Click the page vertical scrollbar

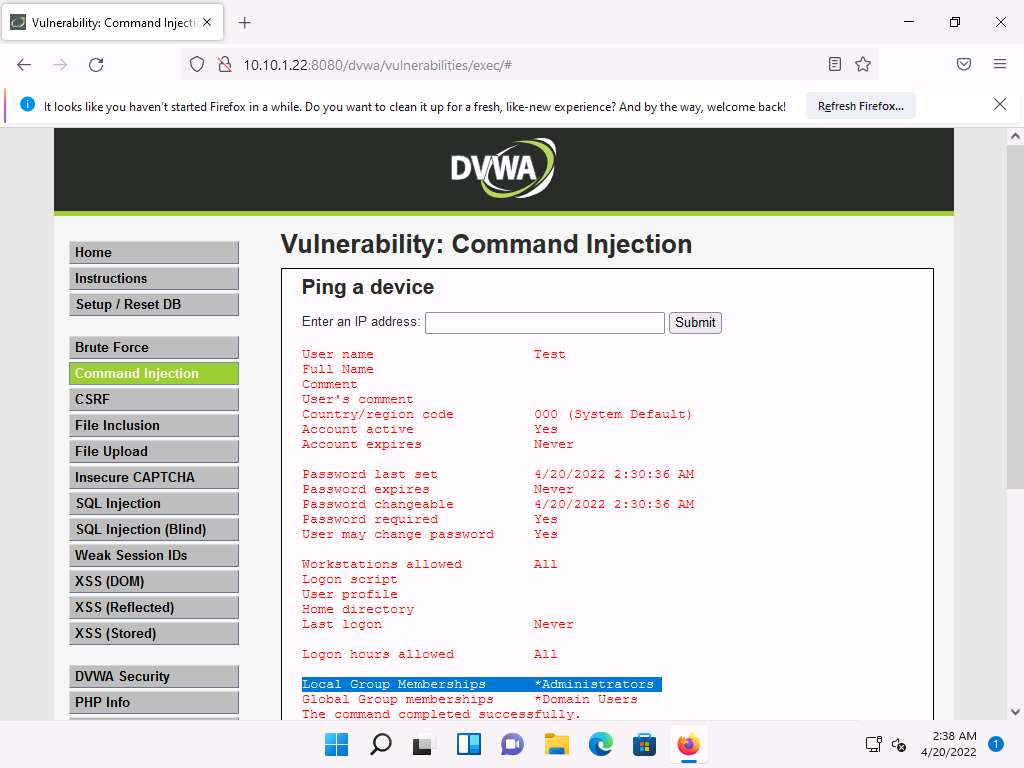point(1014,400)
